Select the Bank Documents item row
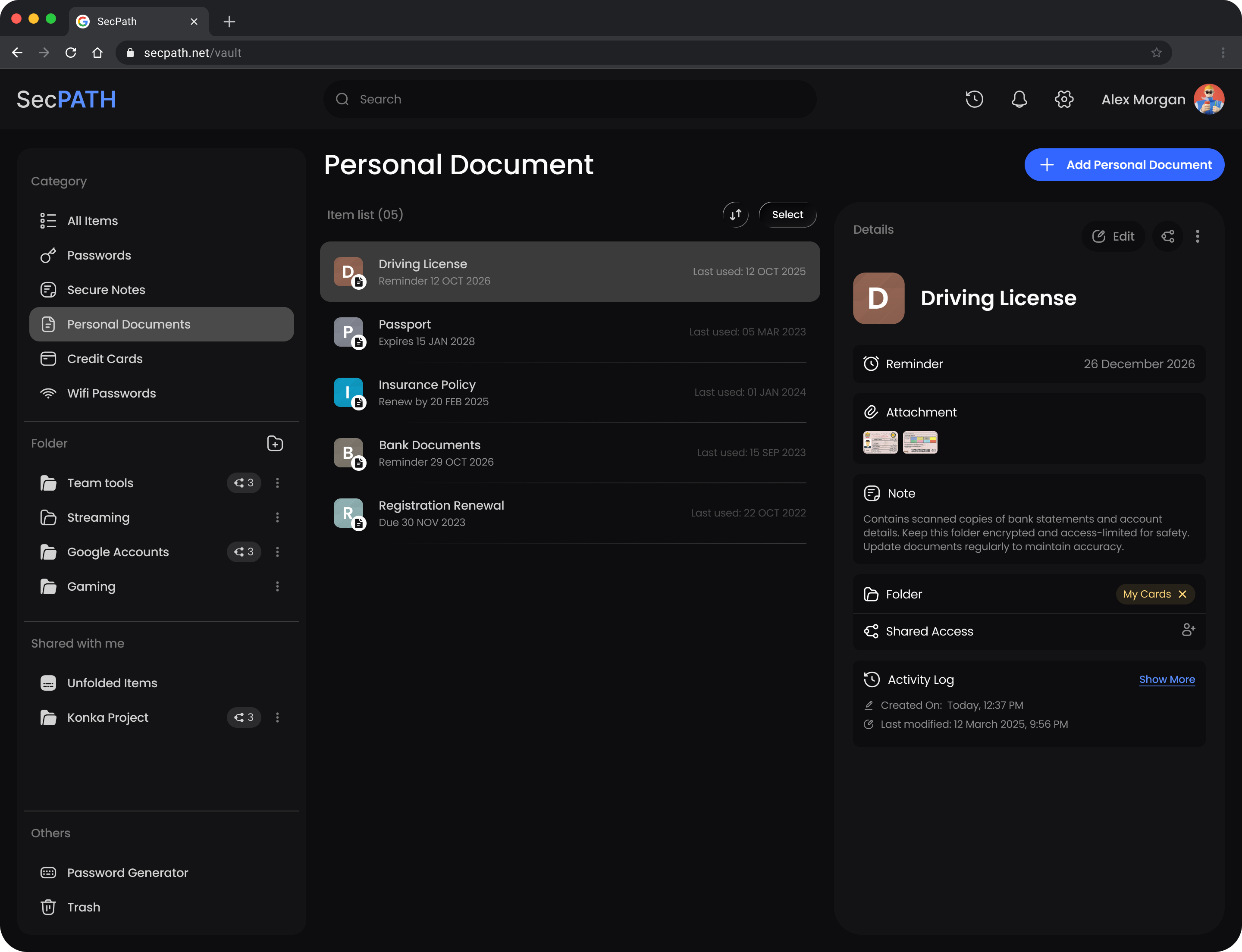Image resolution: width=1242 pixels, height=952 pixels. tap(570, 453)
